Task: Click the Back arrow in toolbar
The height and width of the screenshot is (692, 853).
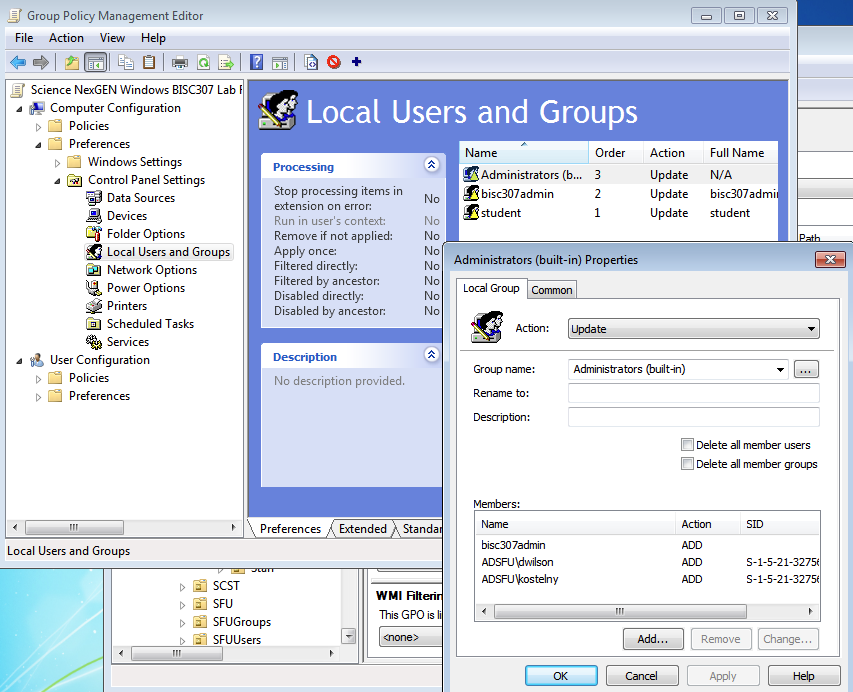Action: [x=18, y=62]
